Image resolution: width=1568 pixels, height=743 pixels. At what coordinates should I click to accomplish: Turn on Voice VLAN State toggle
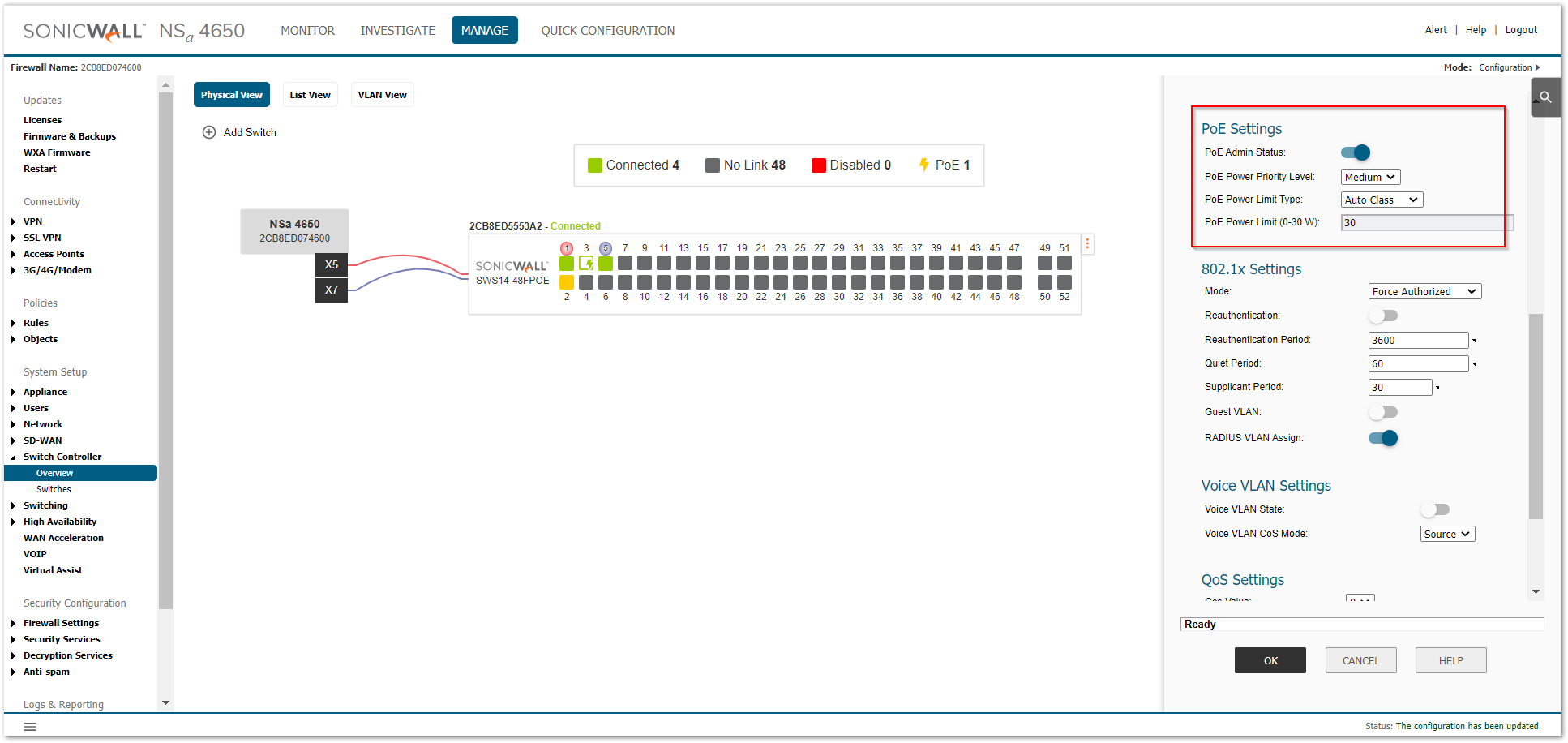pyautogui.click(x=1435, y=509)
